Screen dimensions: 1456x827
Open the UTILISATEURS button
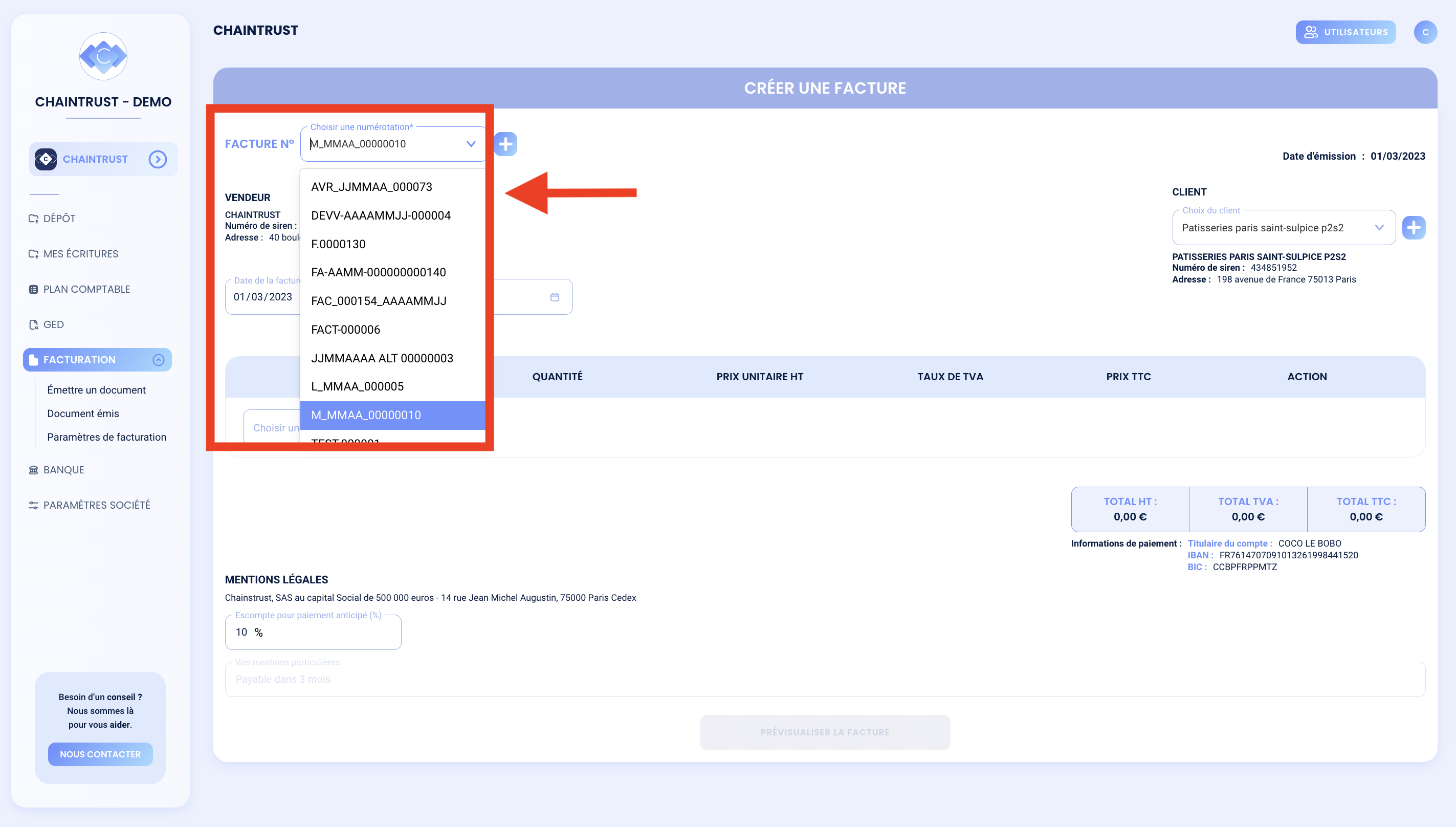(1345, 32)
